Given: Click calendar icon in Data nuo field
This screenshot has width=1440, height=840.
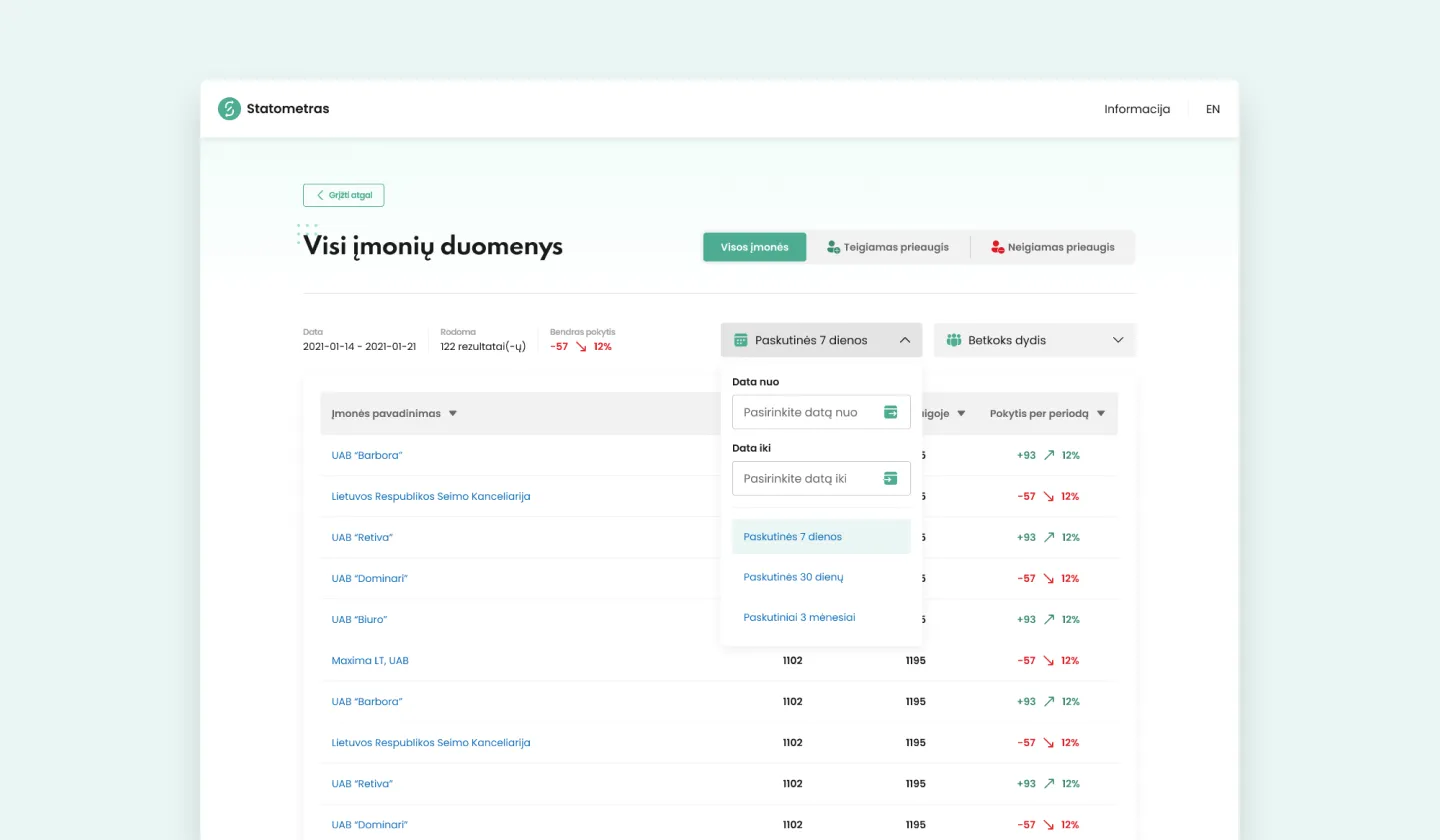Looking at the screenshot, I should [890, 412].
